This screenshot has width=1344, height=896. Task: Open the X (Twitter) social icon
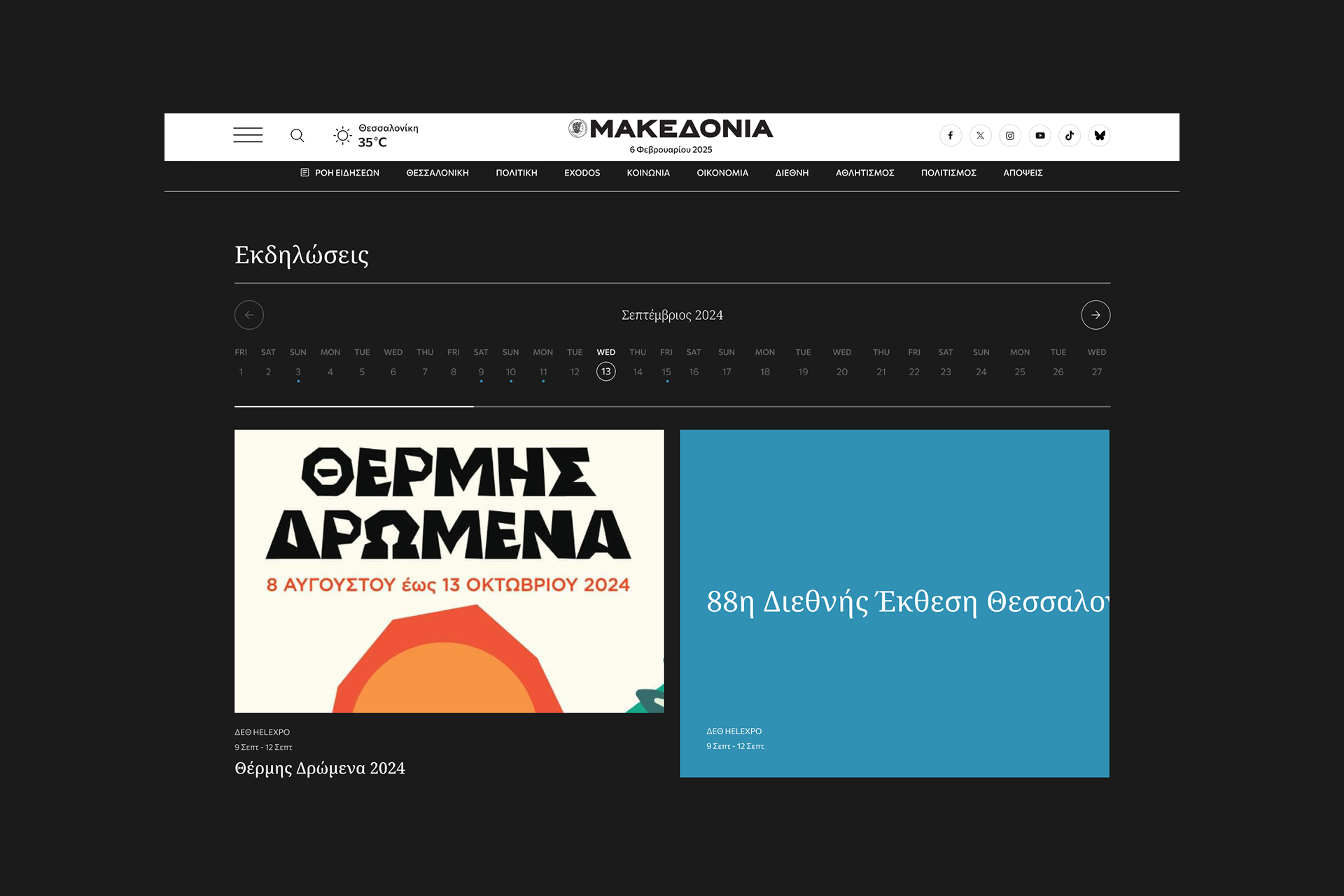(x=980, y=136)
